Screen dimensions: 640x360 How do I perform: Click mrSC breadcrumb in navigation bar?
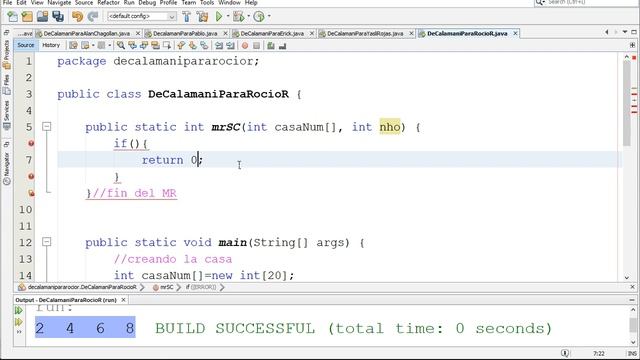point(163,287)
